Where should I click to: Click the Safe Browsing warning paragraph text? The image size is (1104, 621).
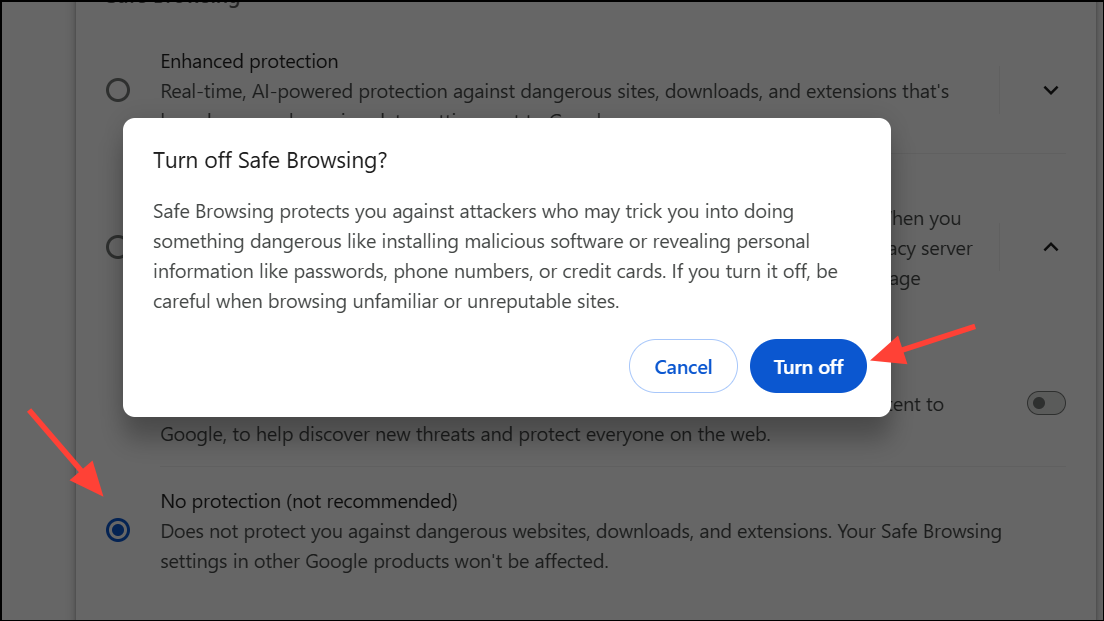tap(480, 257)
